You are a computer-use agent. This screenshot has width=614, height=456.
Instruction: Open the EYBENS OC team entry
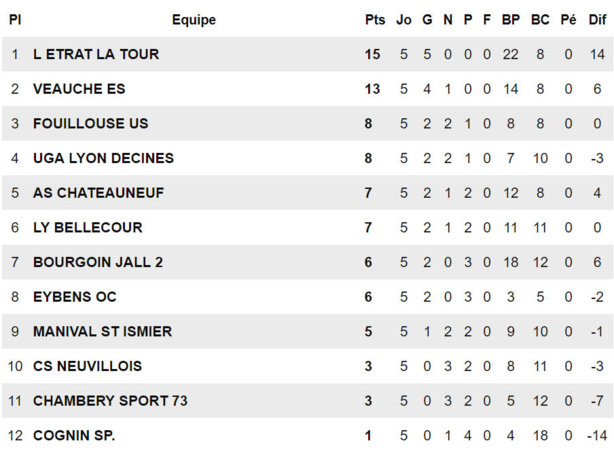[x=75, y=297]
